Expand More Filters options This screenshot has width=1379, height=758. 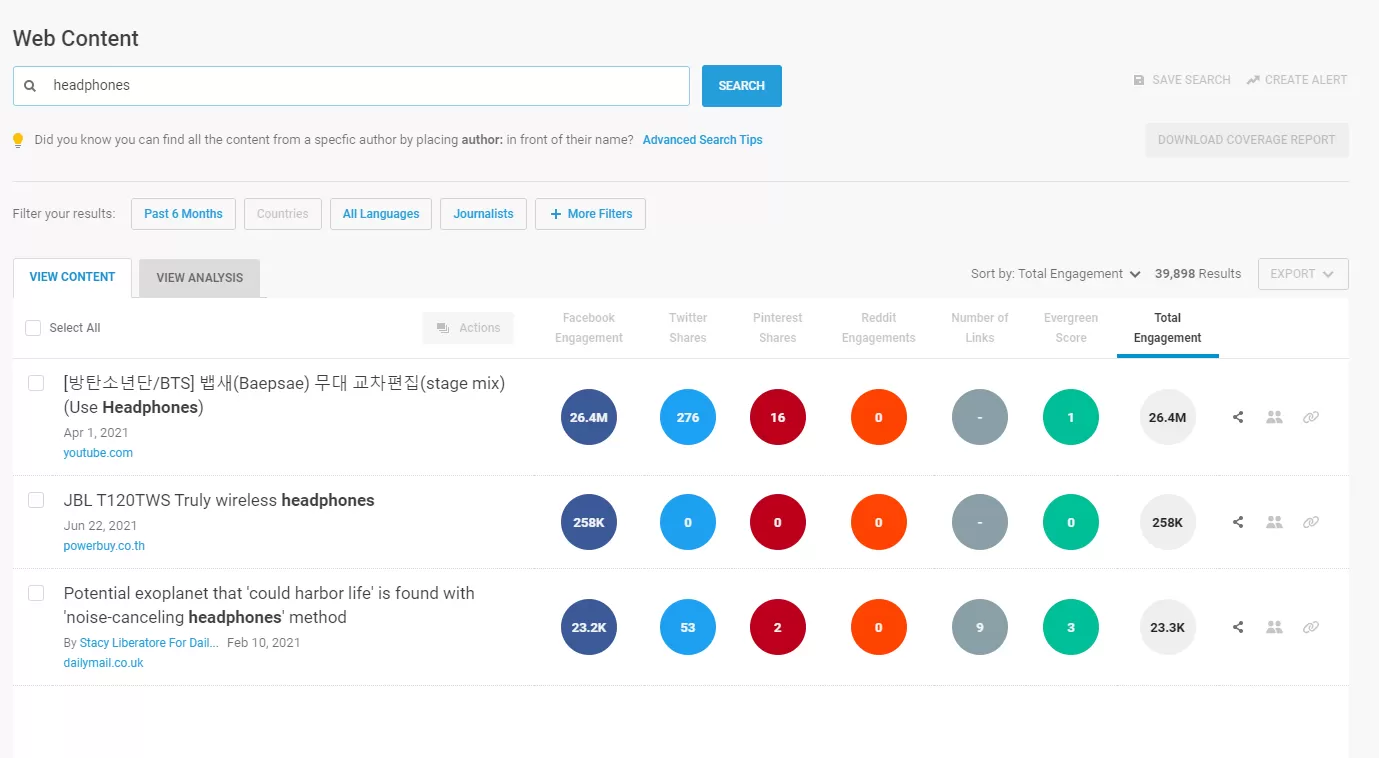590,213
